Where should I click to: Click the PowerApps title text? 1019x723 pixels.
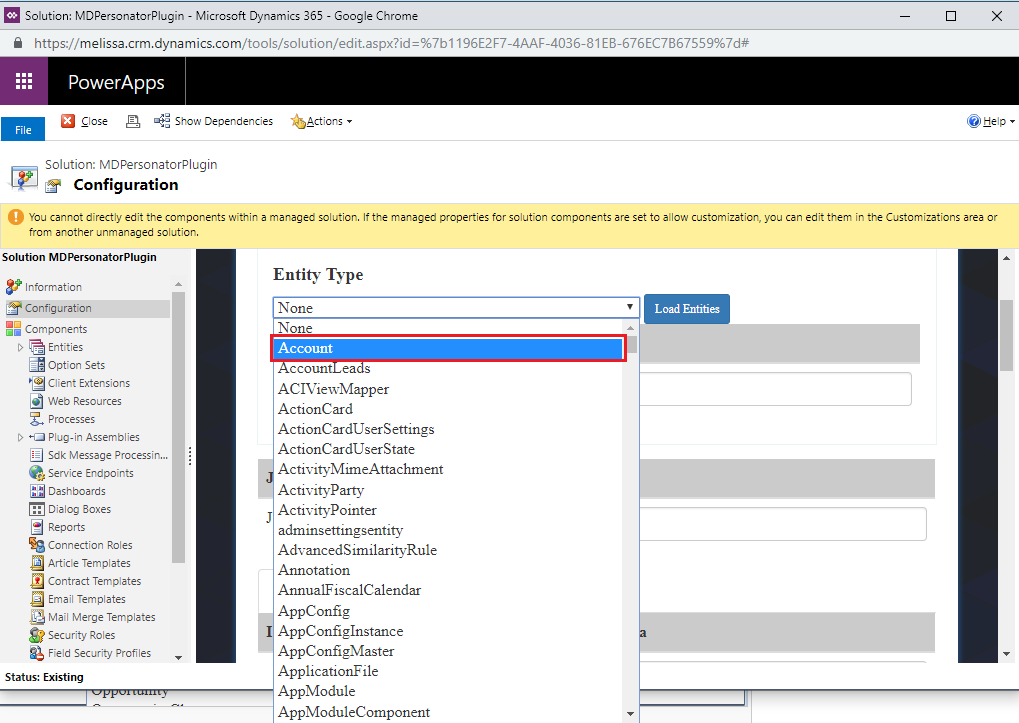(116, 82)
